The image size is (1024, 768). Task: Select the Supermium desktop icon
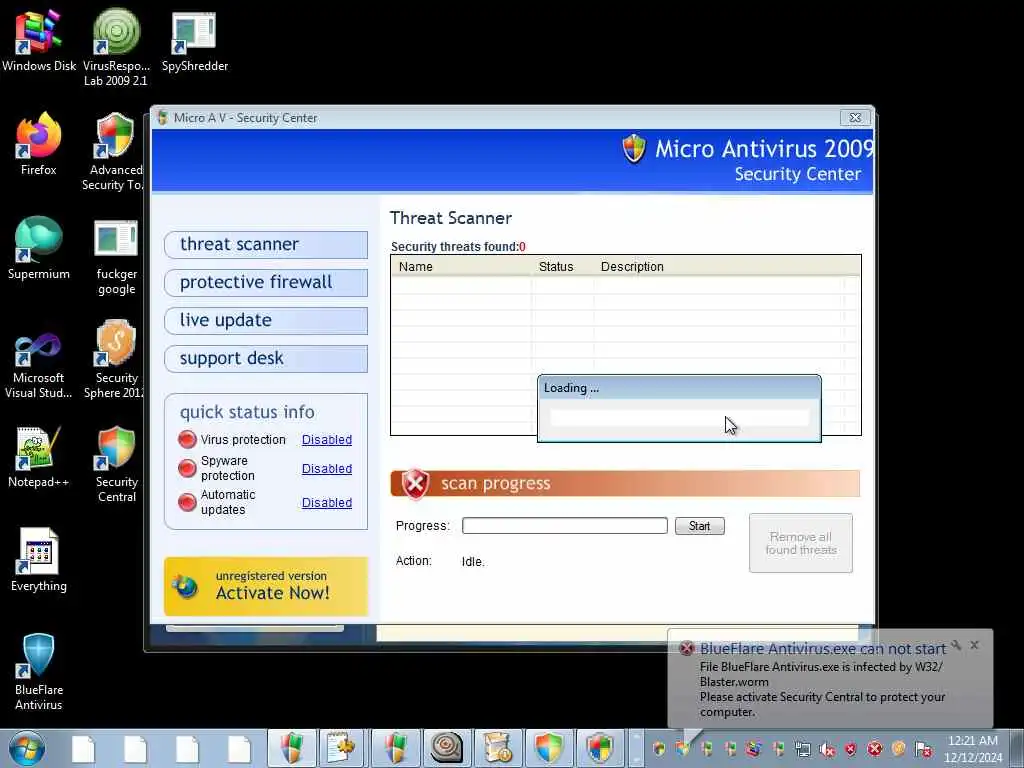point(39,248)
